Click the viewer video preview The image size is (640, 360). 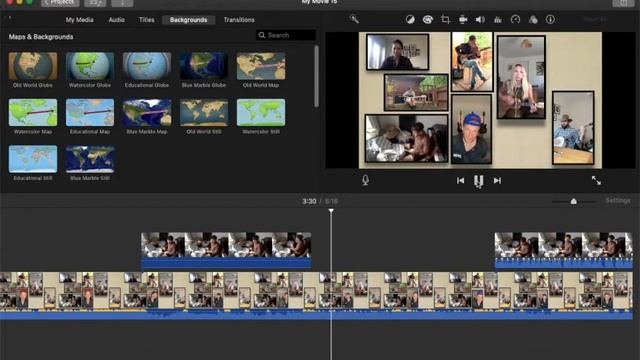coord(480,100)
